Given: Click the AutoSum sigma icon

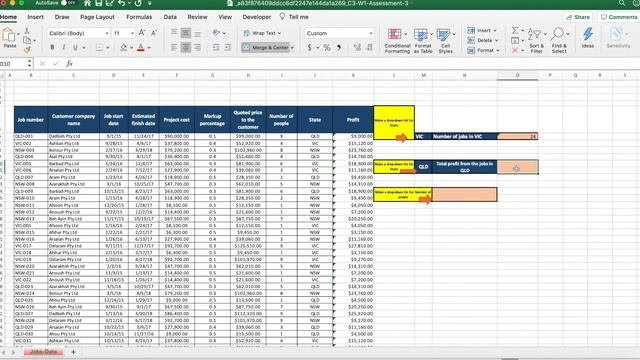Looking at the screenshot, I should tap(515, 30).
